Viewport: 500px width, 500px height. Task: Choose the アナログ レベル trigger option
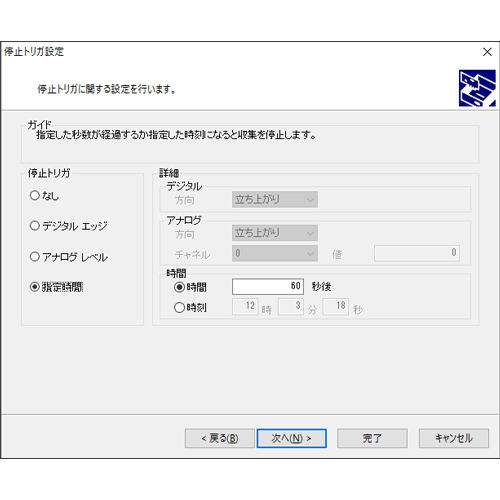(69, 257)
